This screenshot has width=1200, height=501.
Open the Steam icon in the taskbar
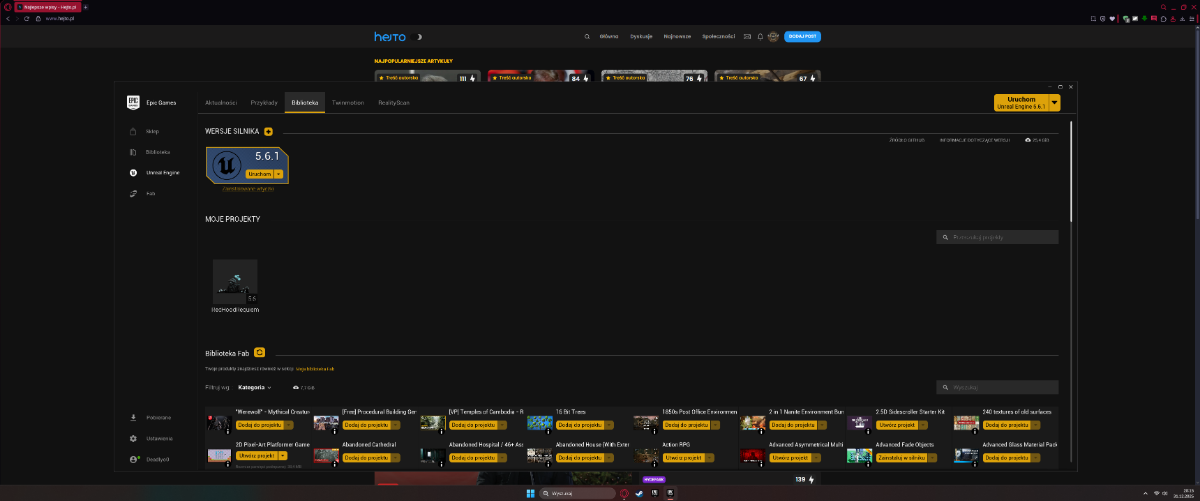point(639,494)
